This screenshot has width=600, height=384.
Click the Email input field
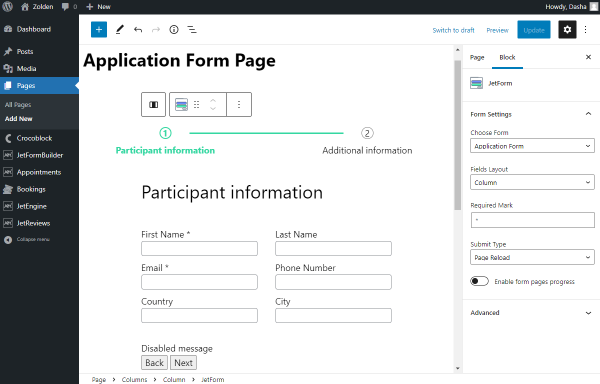click(x=199, y=282)
